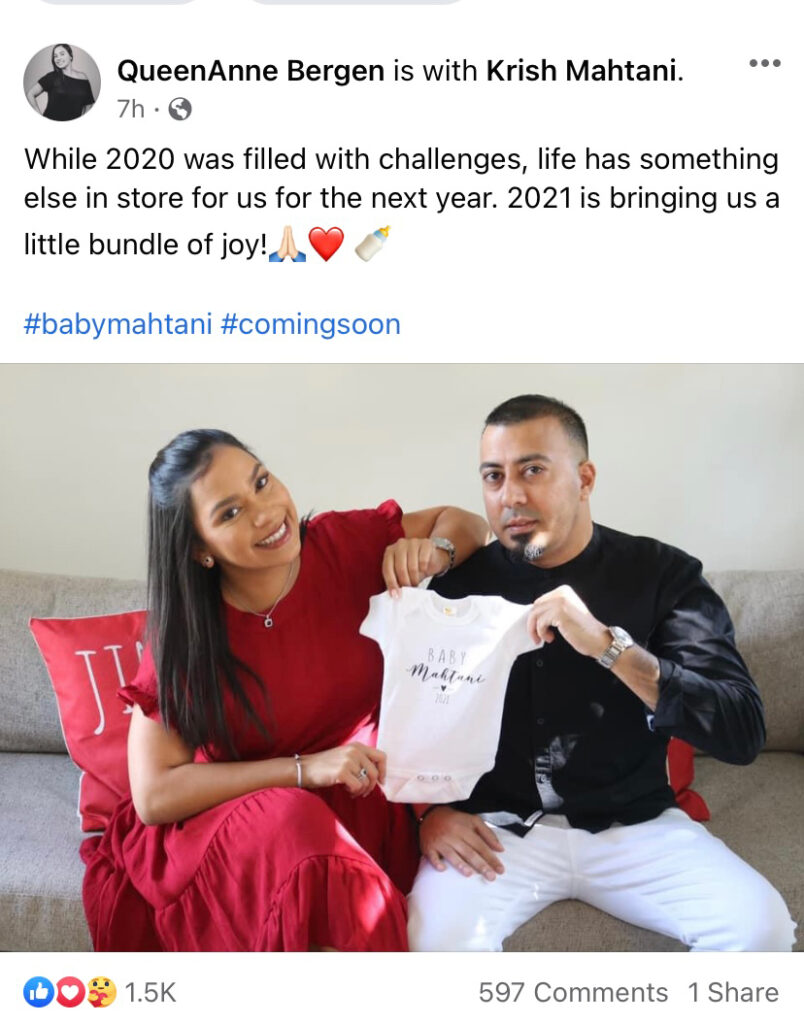Click the 7h post timestamp
Screen dimensions: 804x1024
click(x=131, y=109)
